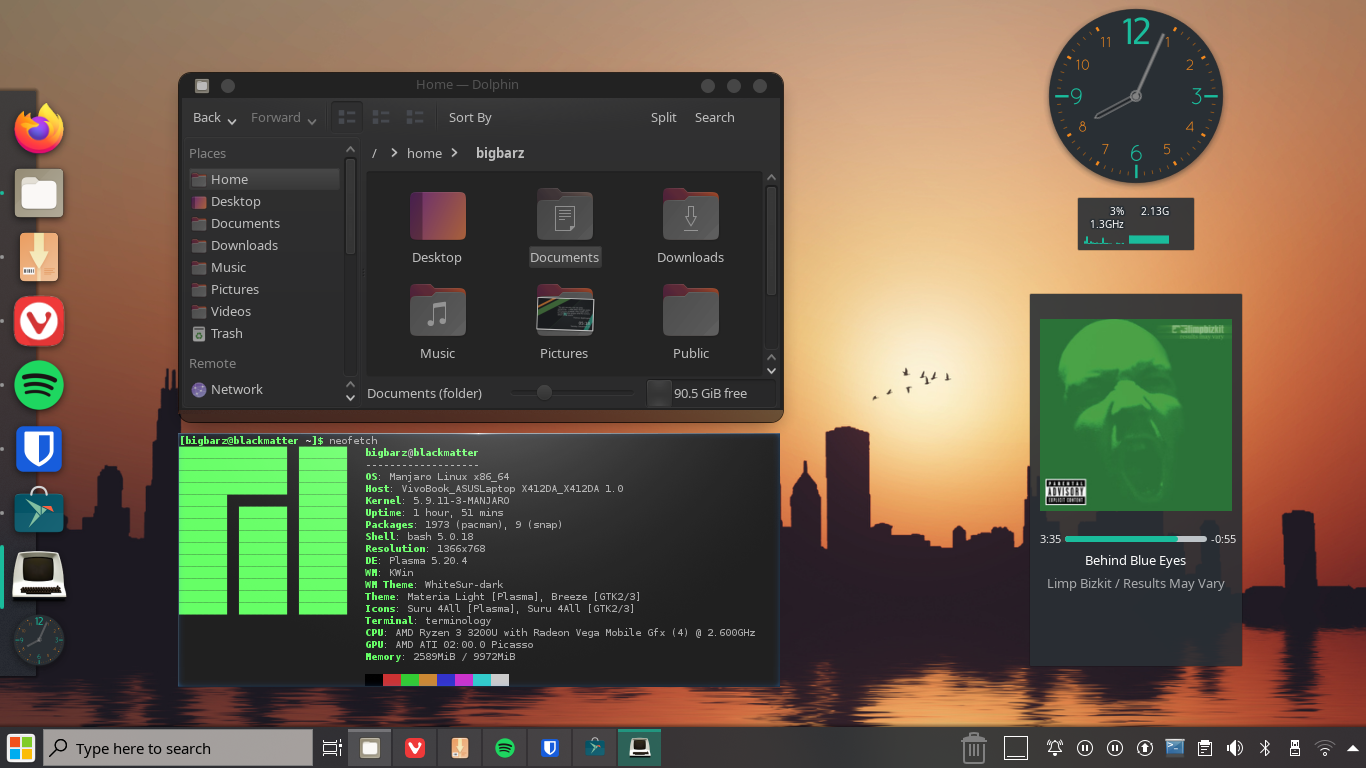Open the notifications bell in system tray
Screen dimensions: 1366x768
1054,748
